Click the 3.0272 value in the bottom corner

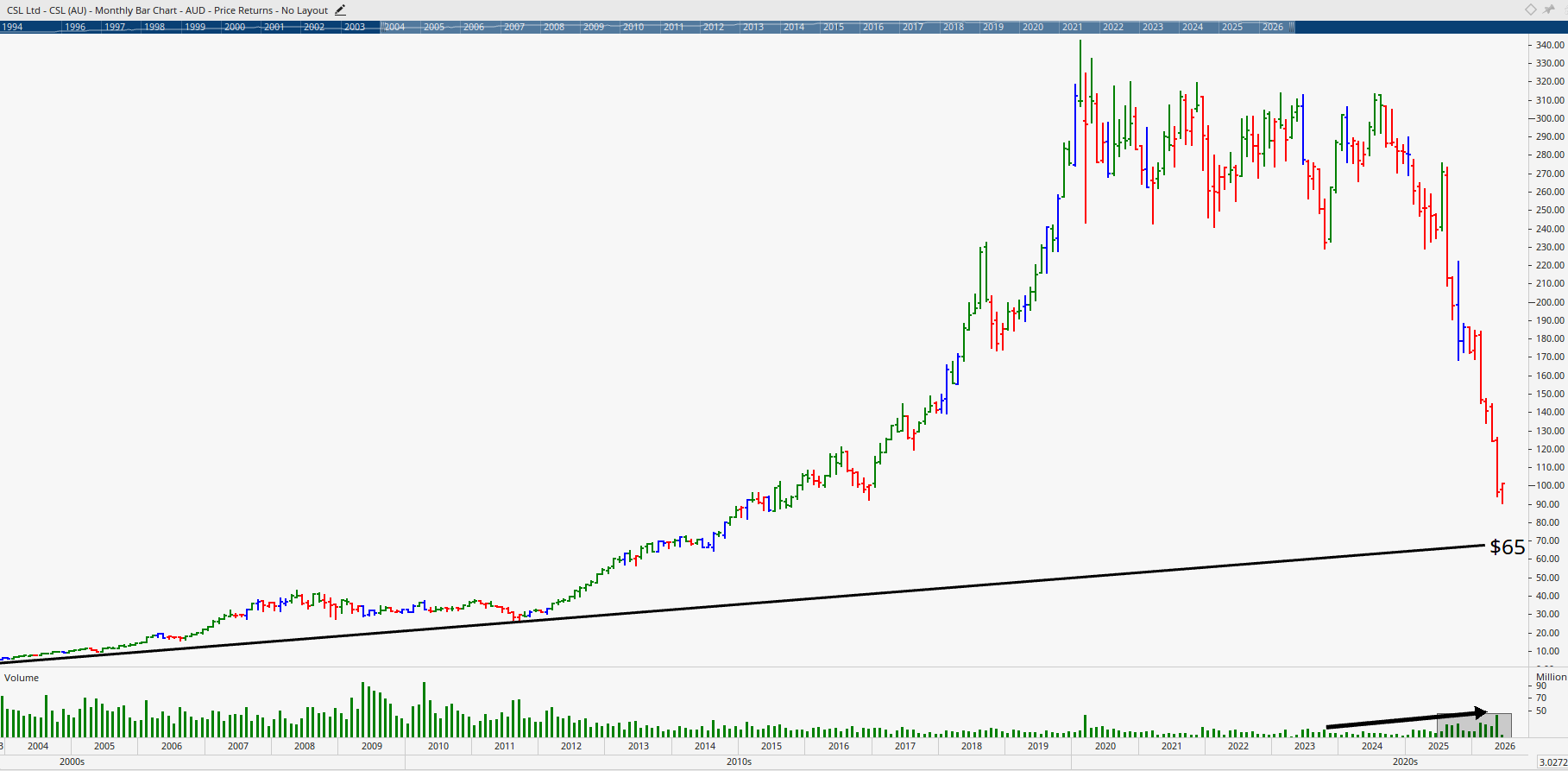(x=1552, y=762)
